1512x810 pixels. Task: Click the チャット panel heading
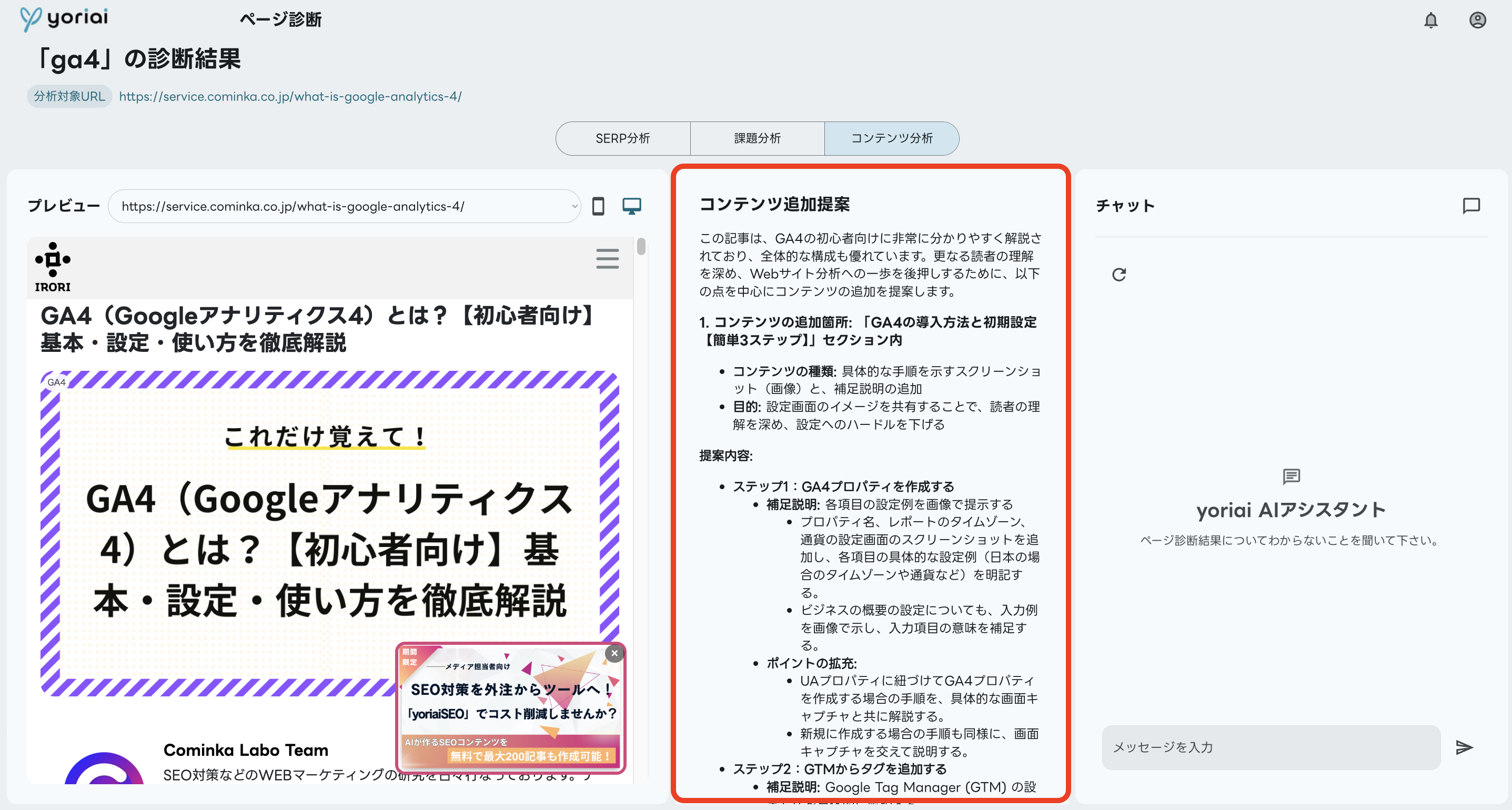coord(1125,206)
